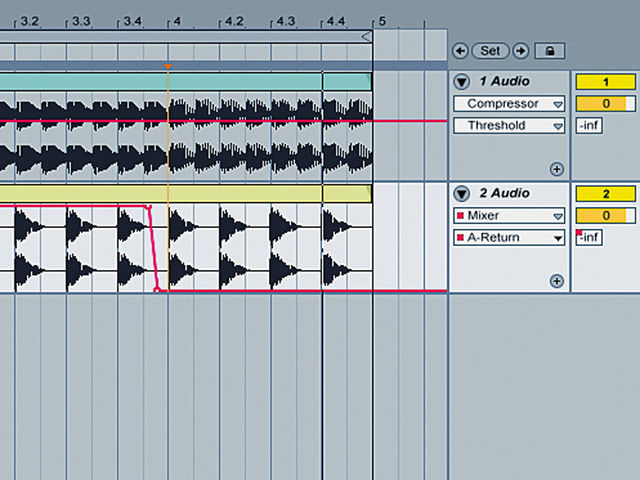This screenshot has height=480, width=640.
Task: Open the Compressor device chooser dropdown
Action: pyautogui.click(x=509, y=104)
